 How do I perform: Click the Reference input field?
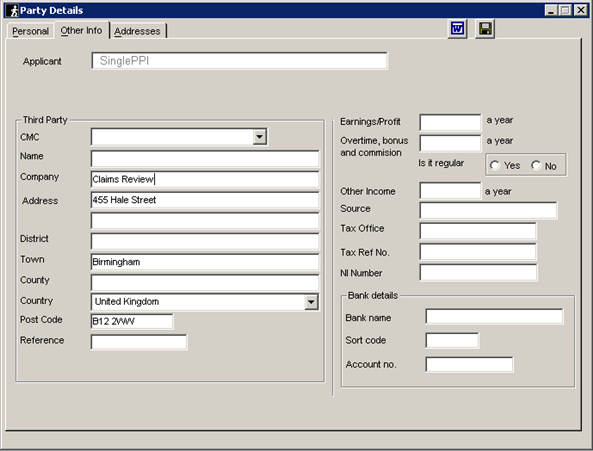tap(139, 342)
